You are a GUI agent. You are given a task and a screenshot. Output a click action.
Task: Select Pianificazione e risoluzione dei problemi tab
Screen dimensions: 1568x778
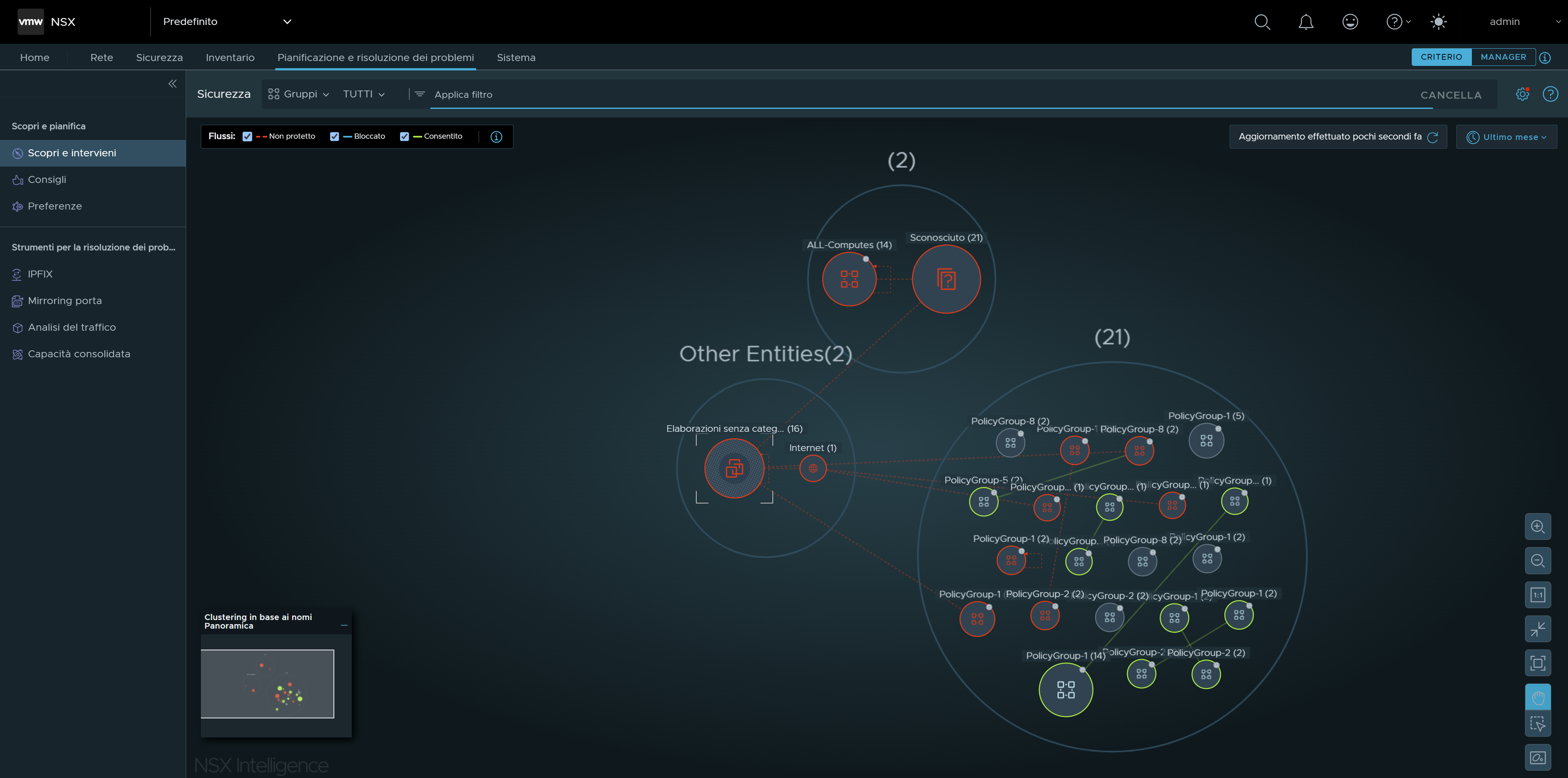[x=376, y=57]
